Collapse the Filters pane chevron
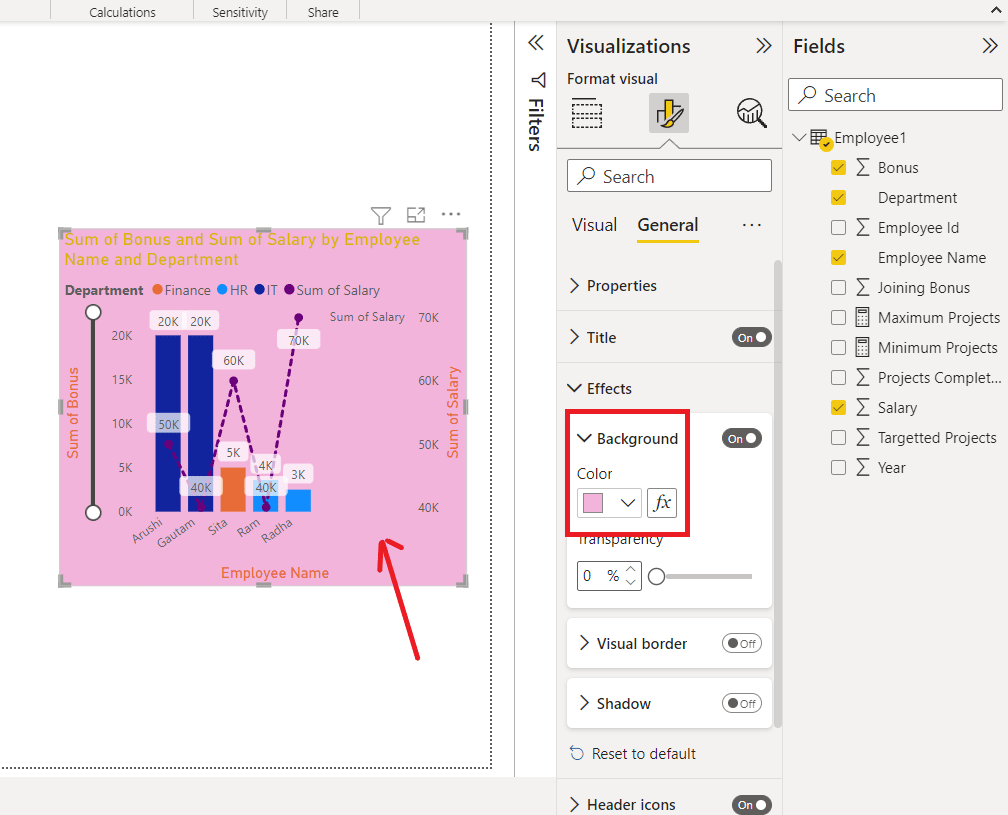 click(x=536, y=43)
